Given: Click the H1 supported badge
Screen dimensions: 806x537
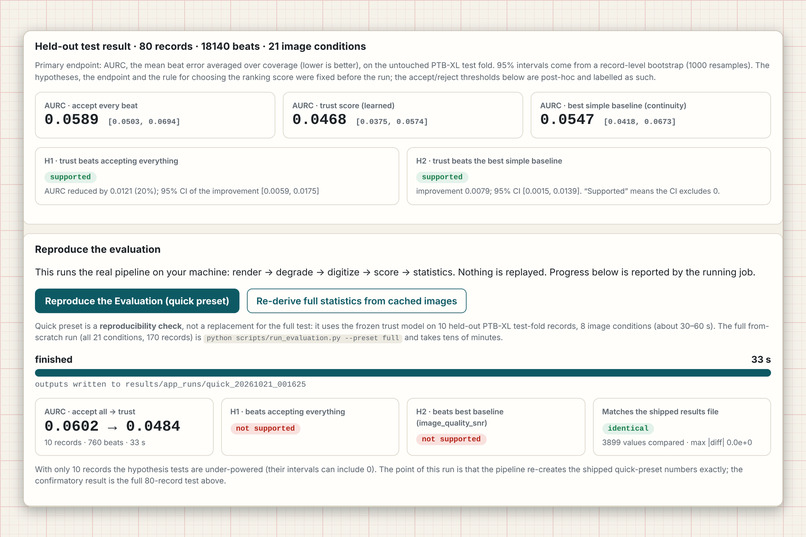Looking at the screenshot, I should coord(70,177).
